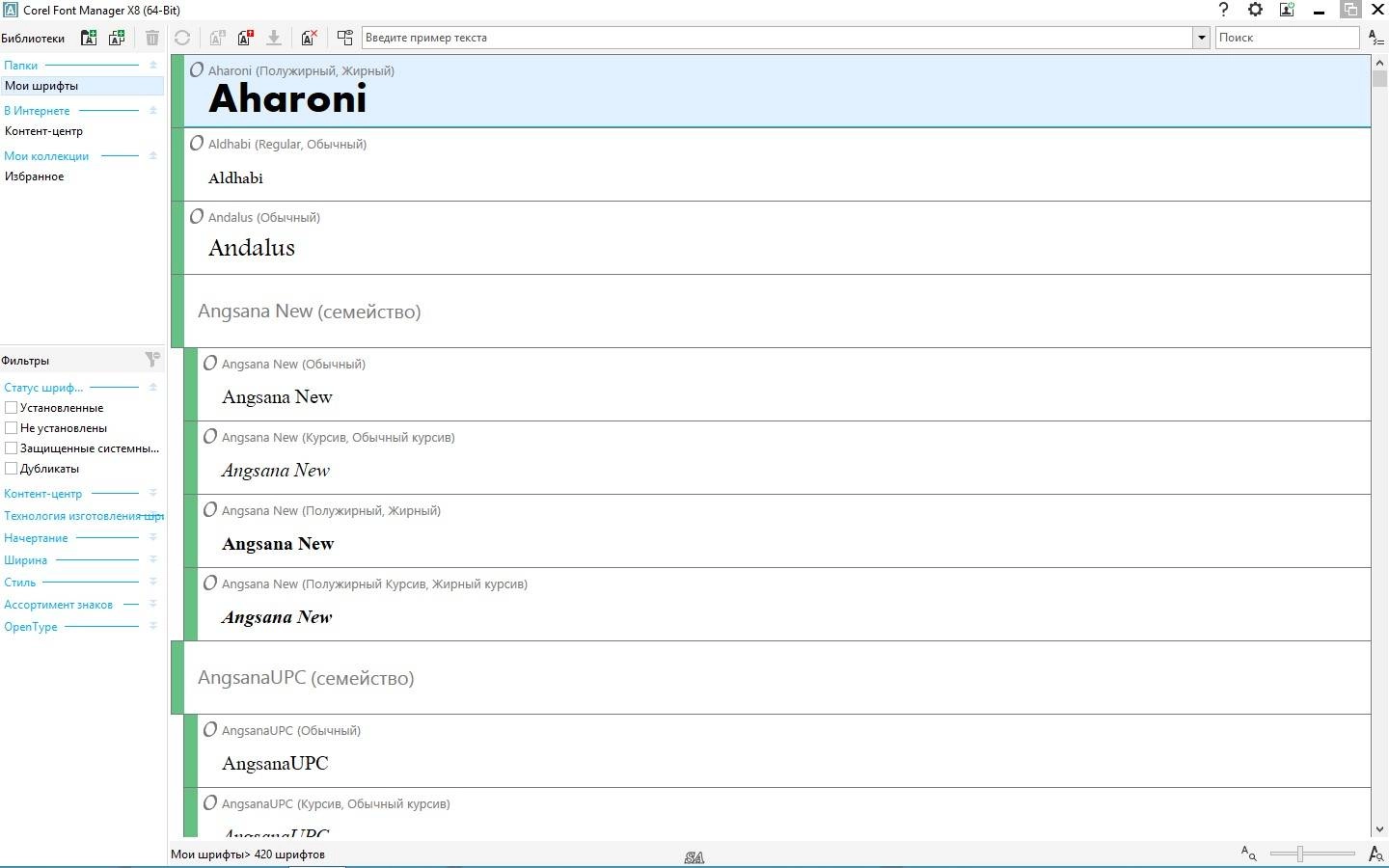Select the Andalus font preview
The width and height of the screenshot is (1389, 868).
point(252,248)
